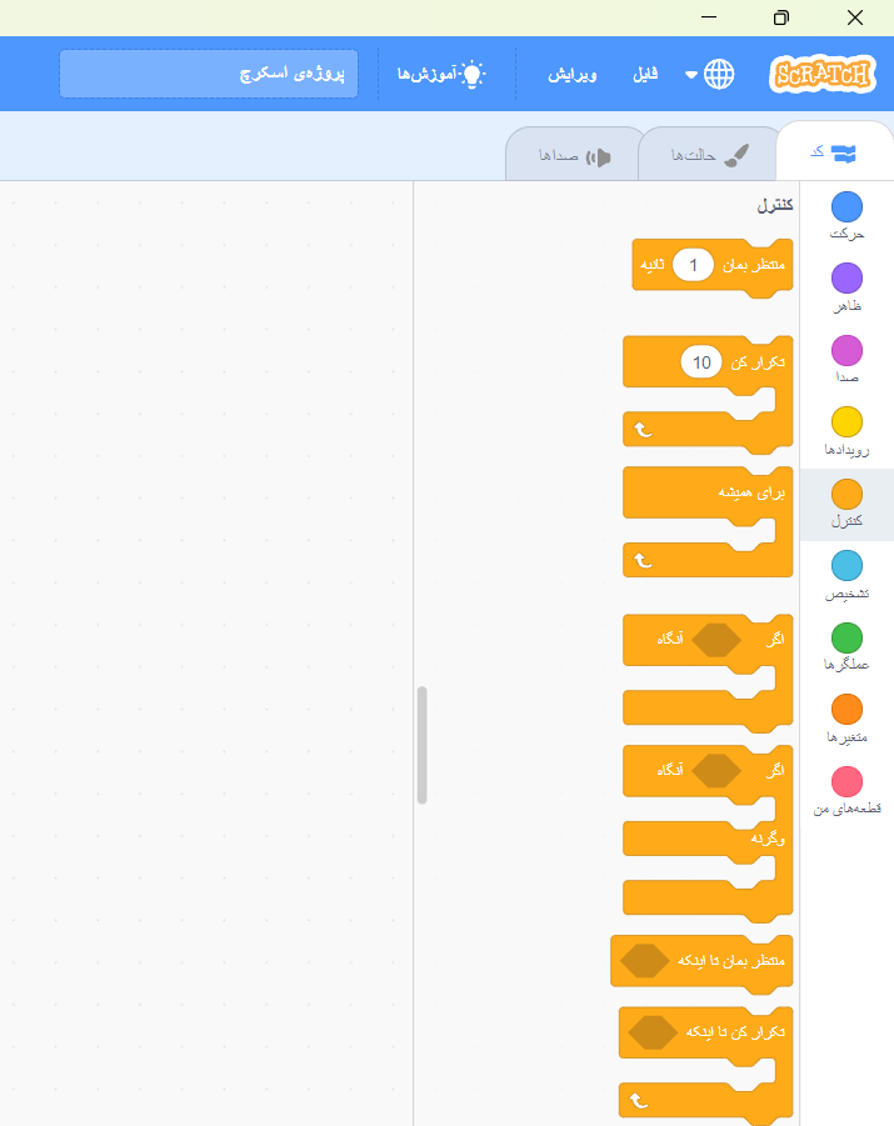Viewport: 894px width, 1126px height.
Task: Select the Control (کنترل) category circle
Action: [847, 494]
